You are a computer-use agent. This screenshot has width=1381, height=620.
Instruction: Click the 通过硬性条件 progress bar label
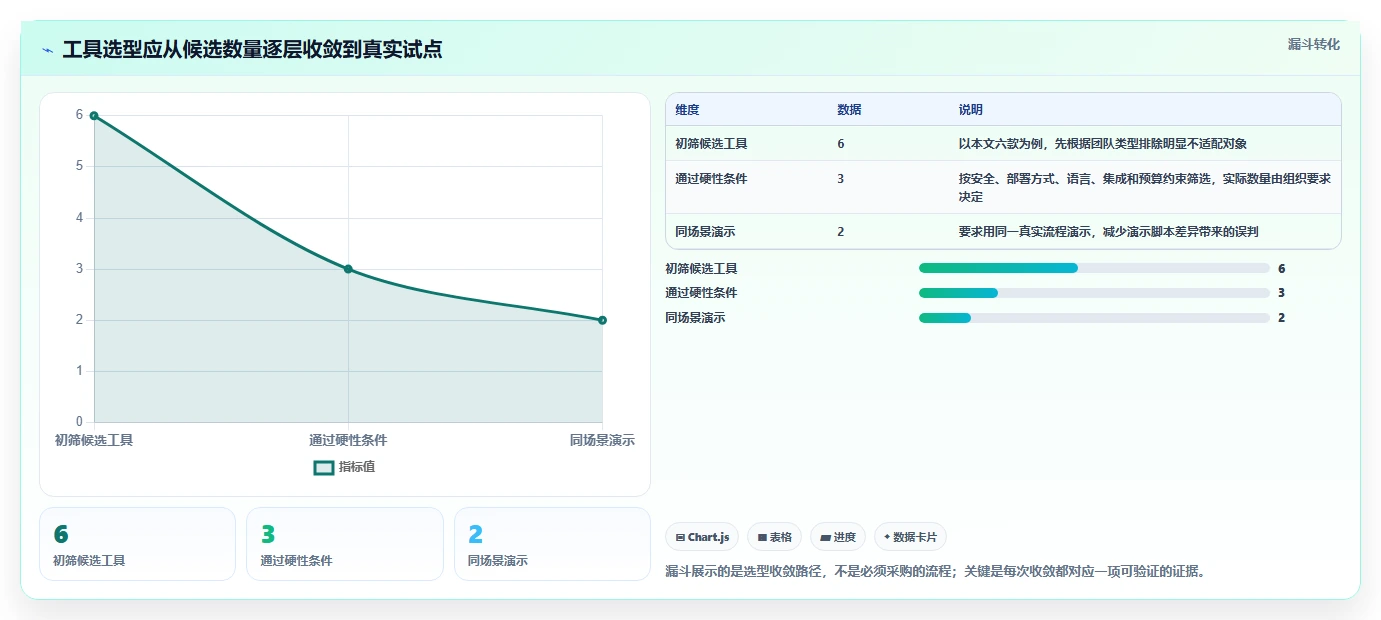pos(701,293)
